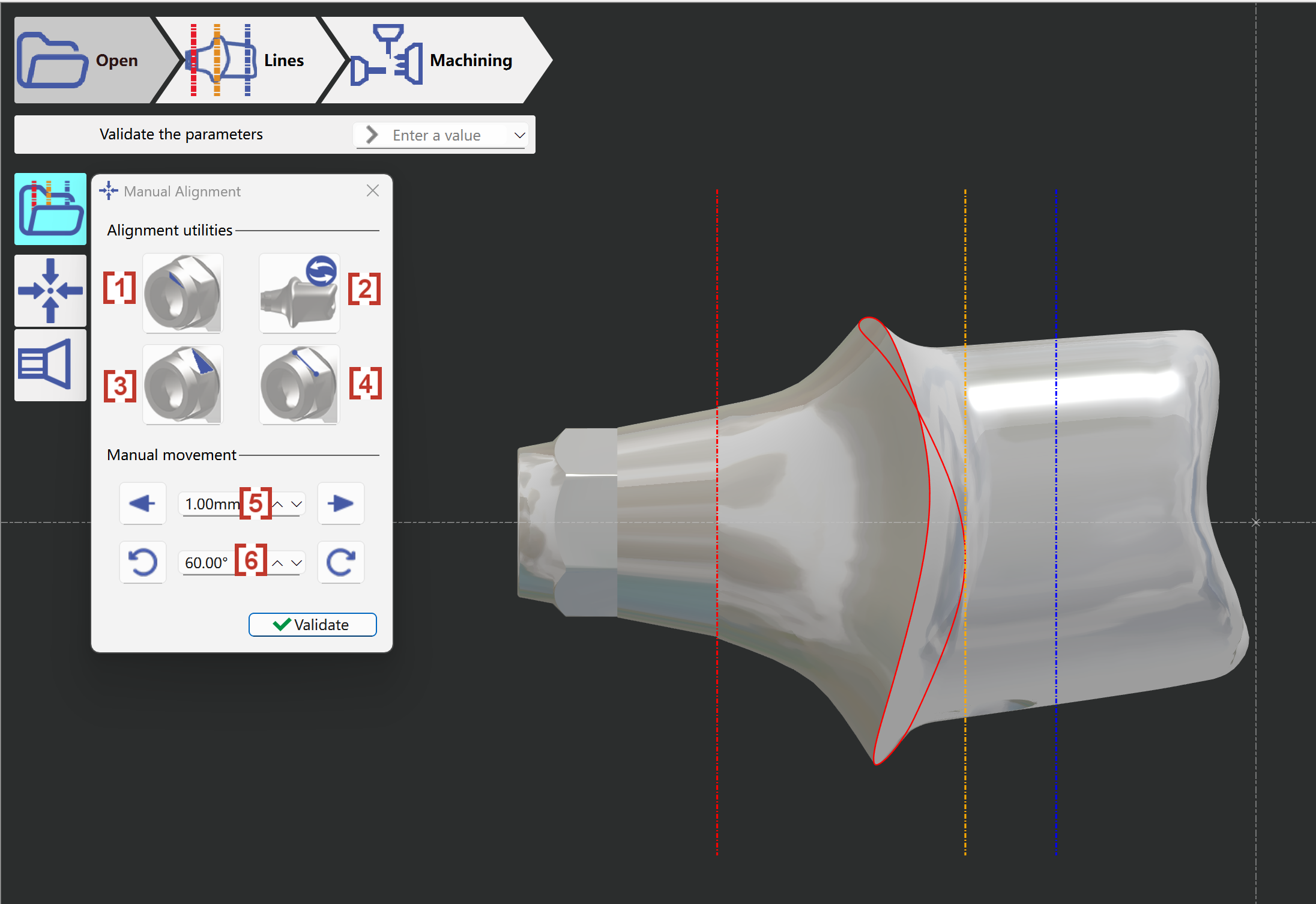Move part right with right arrow

340,503
